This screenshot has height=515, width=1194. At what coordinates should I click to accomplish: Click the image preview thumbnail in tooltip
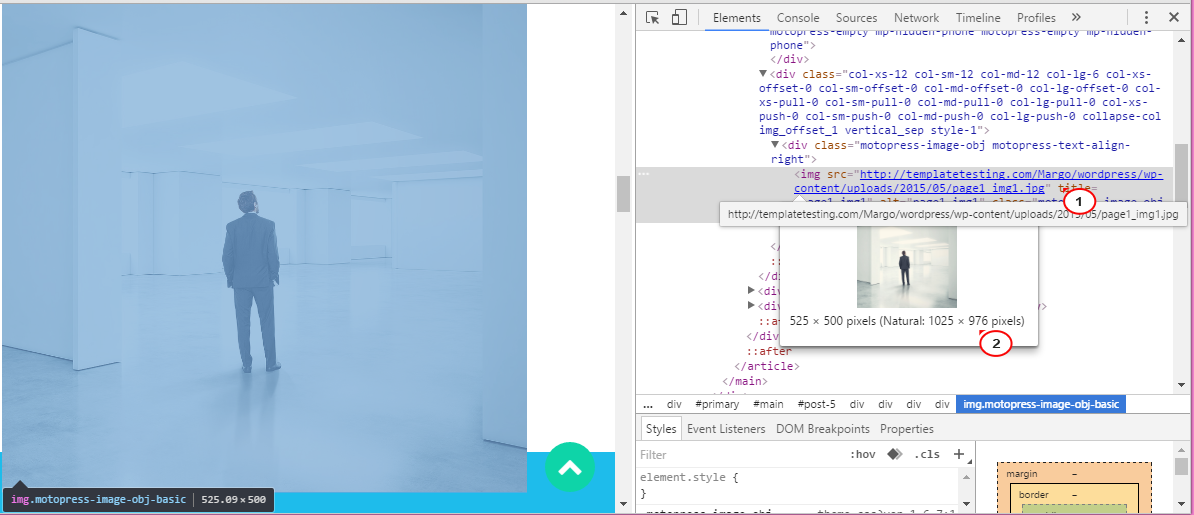click(907, 267)
